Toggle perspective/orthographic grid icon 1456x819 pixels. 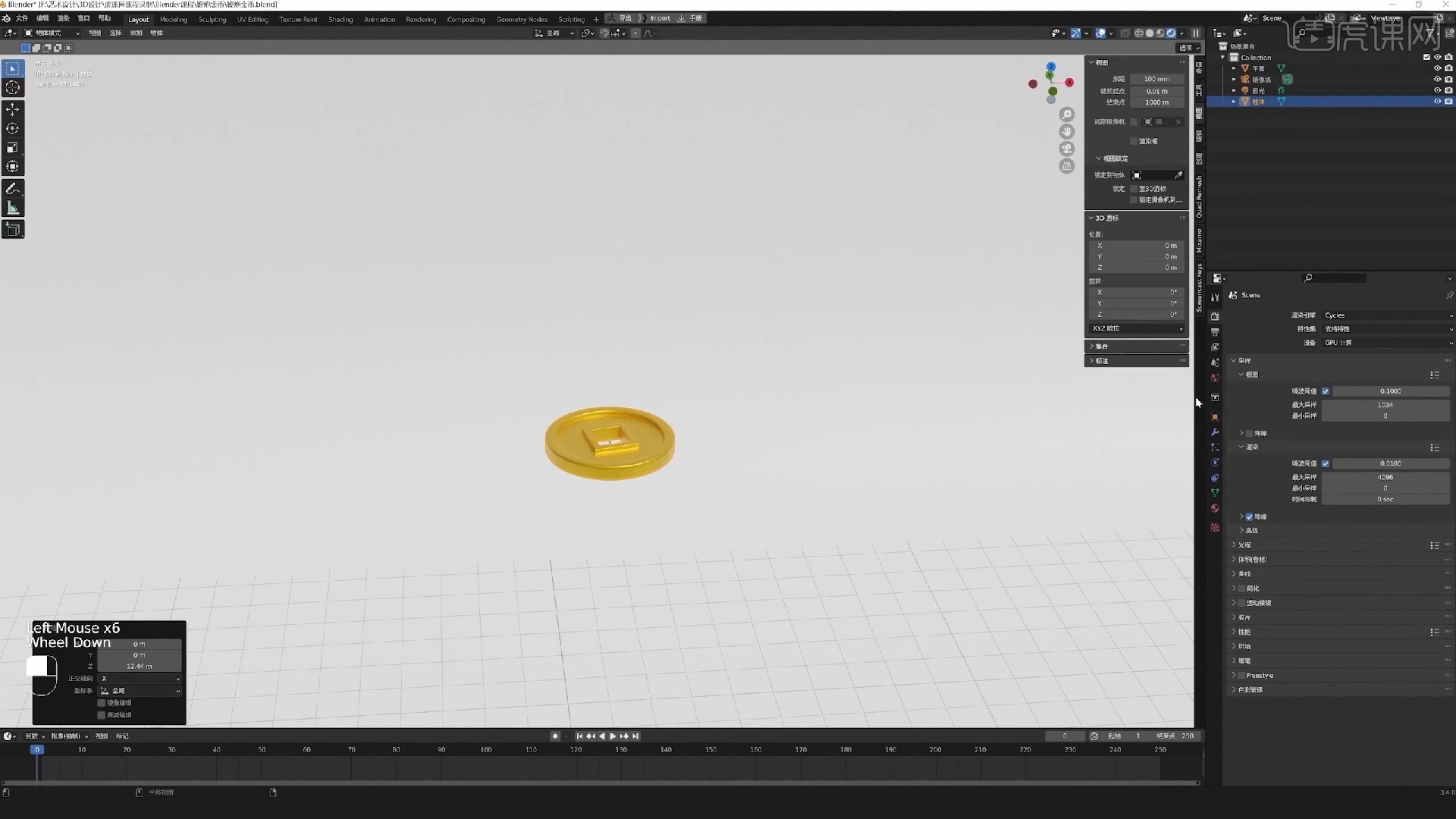1067,166
